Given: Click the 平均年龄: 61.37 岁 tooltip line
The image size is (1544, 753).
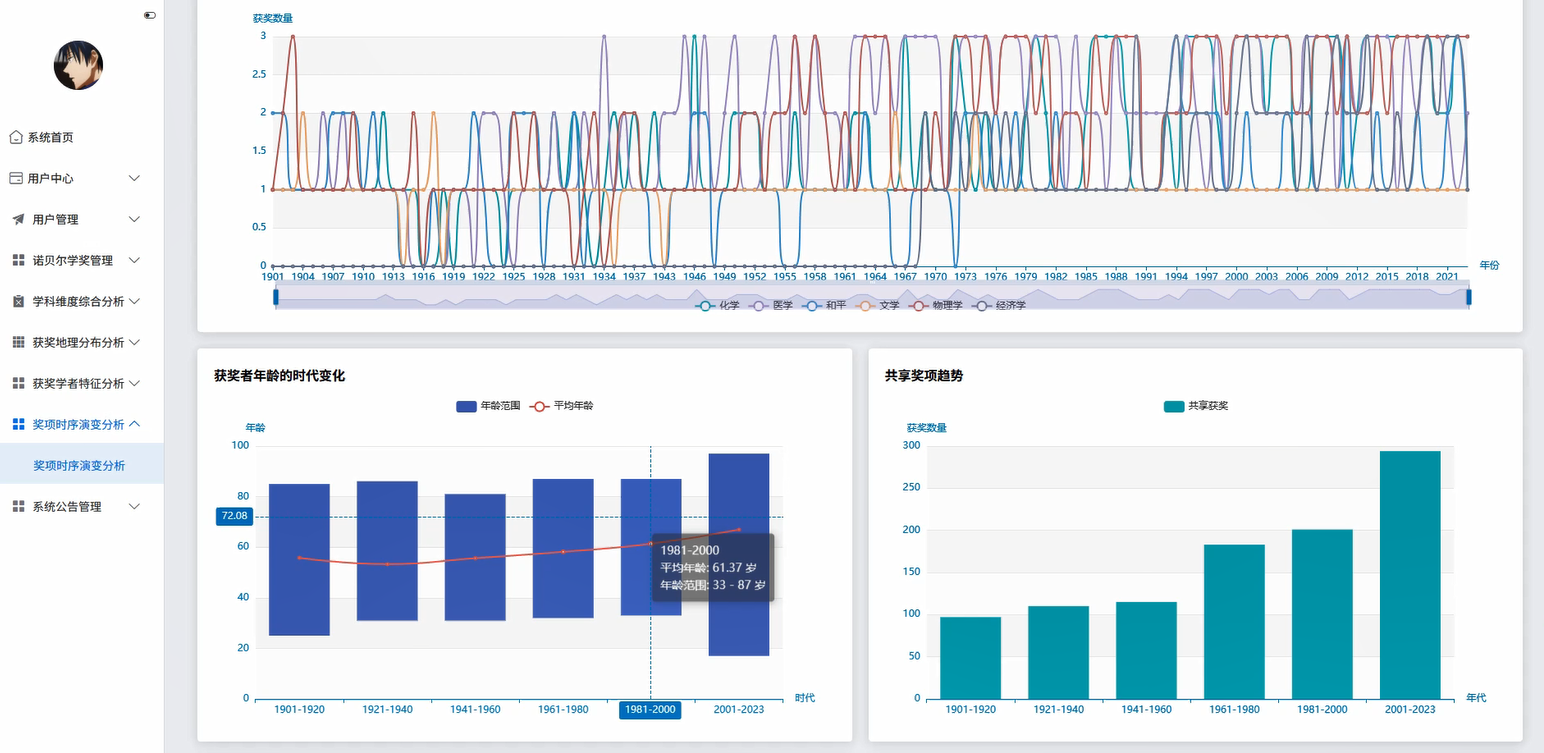Looking at the screenshot, I should 709,567.
